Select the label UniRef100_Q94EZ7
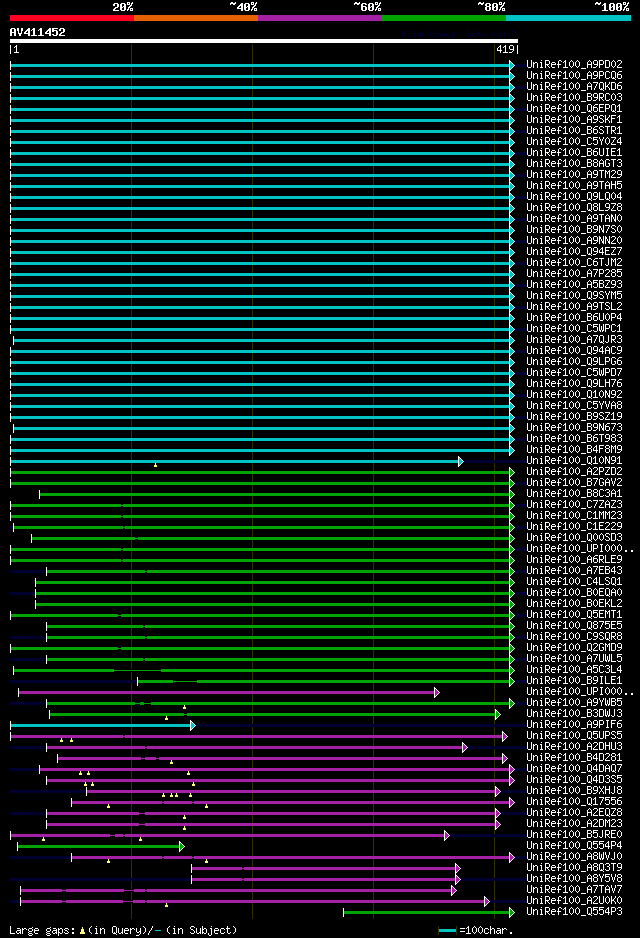The image size is (640, 938). point(574,251)
